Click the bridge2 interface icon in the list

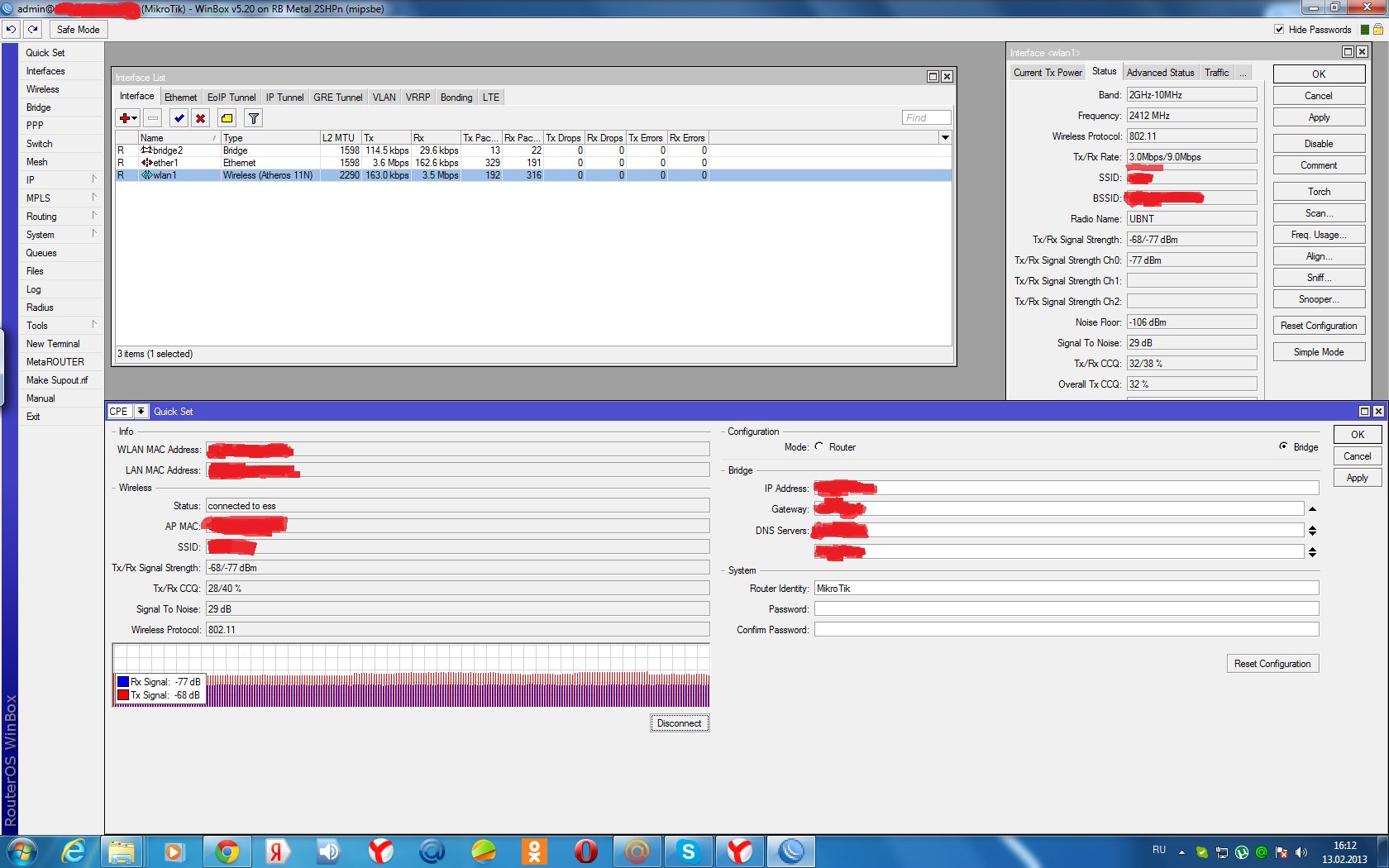(x=146, y=150)
